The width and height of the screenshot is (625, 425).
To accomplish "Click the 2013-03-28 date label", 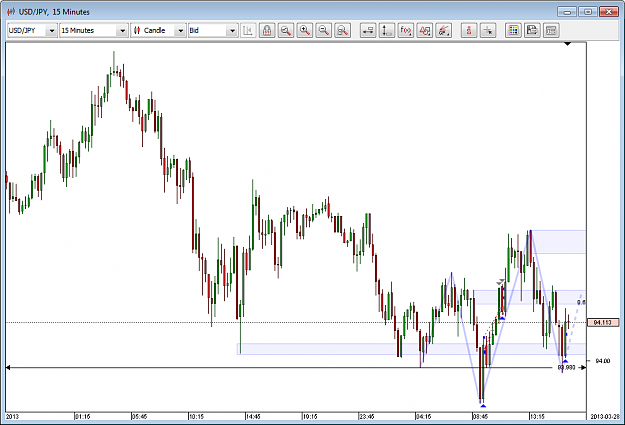I will (x=605, y=416).
